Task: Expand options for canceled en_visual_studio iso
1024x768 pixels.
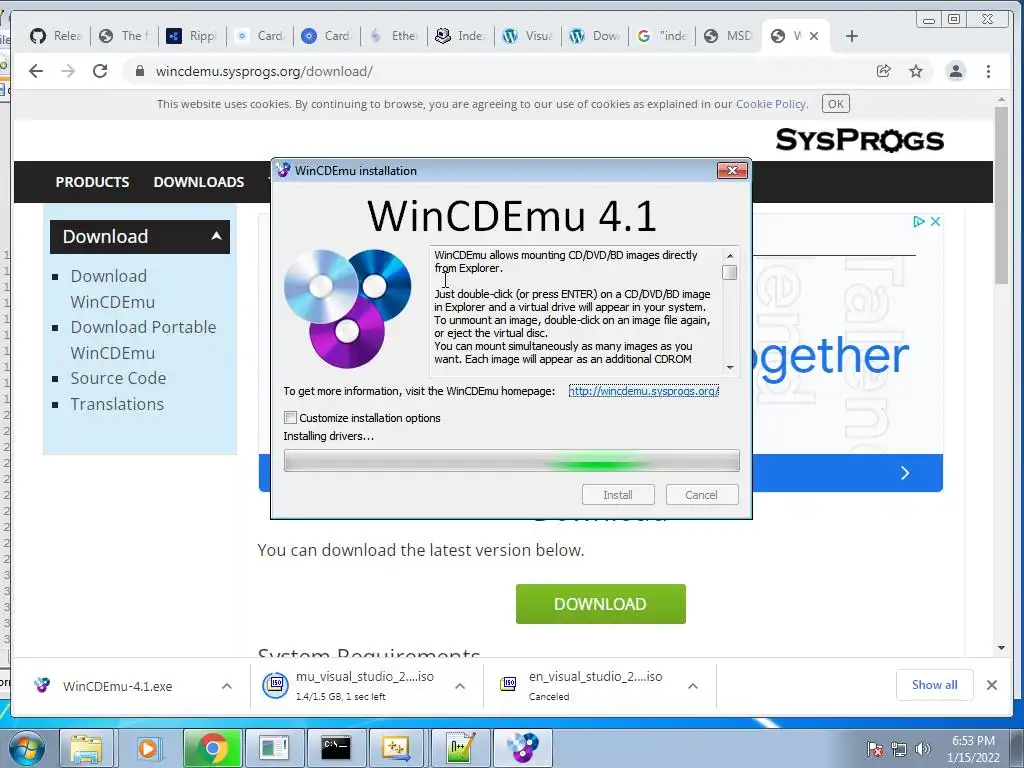Action: (693, 686)
